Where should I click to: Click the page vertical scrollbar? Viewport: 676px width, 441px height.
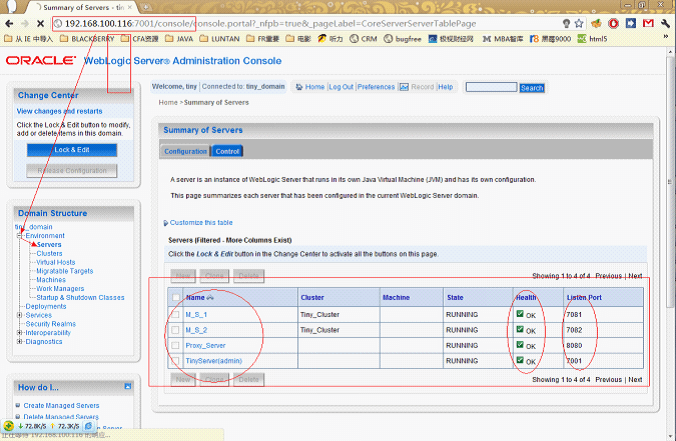pos(670,181)
